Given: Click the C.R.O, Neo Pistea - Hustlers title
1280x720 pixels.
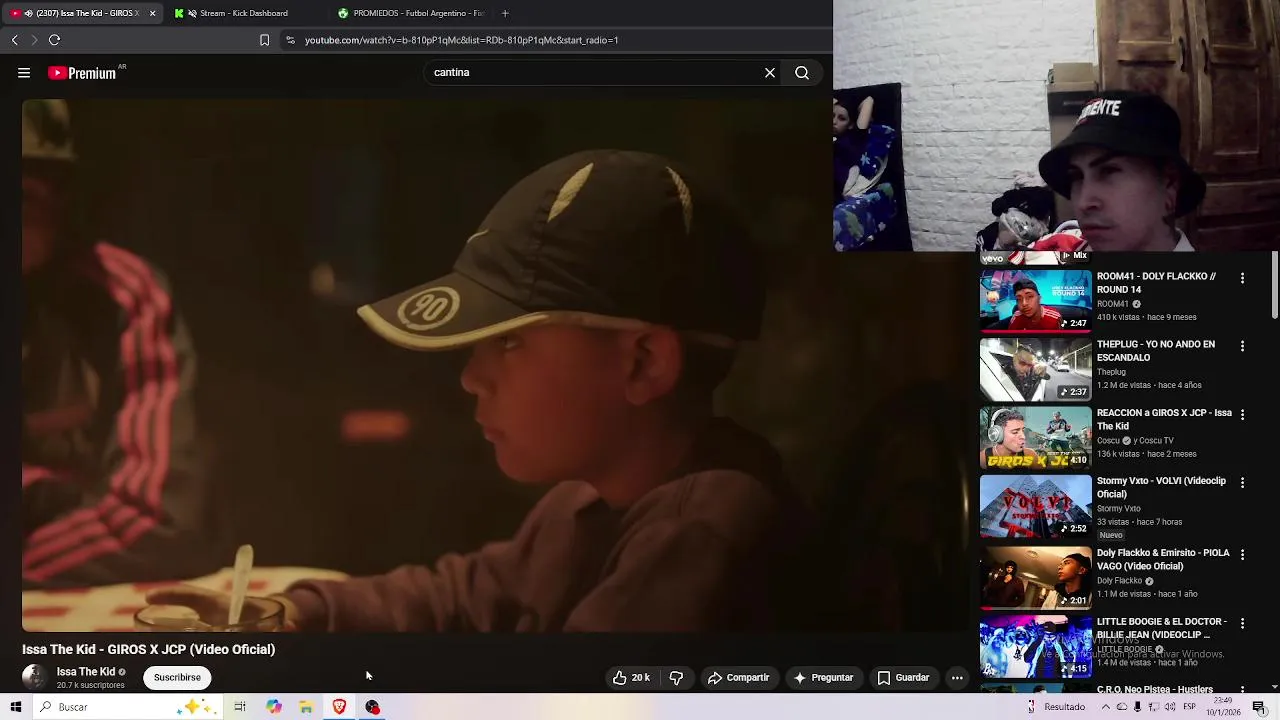Looking at the screenshot, I should click(1155, 690).
